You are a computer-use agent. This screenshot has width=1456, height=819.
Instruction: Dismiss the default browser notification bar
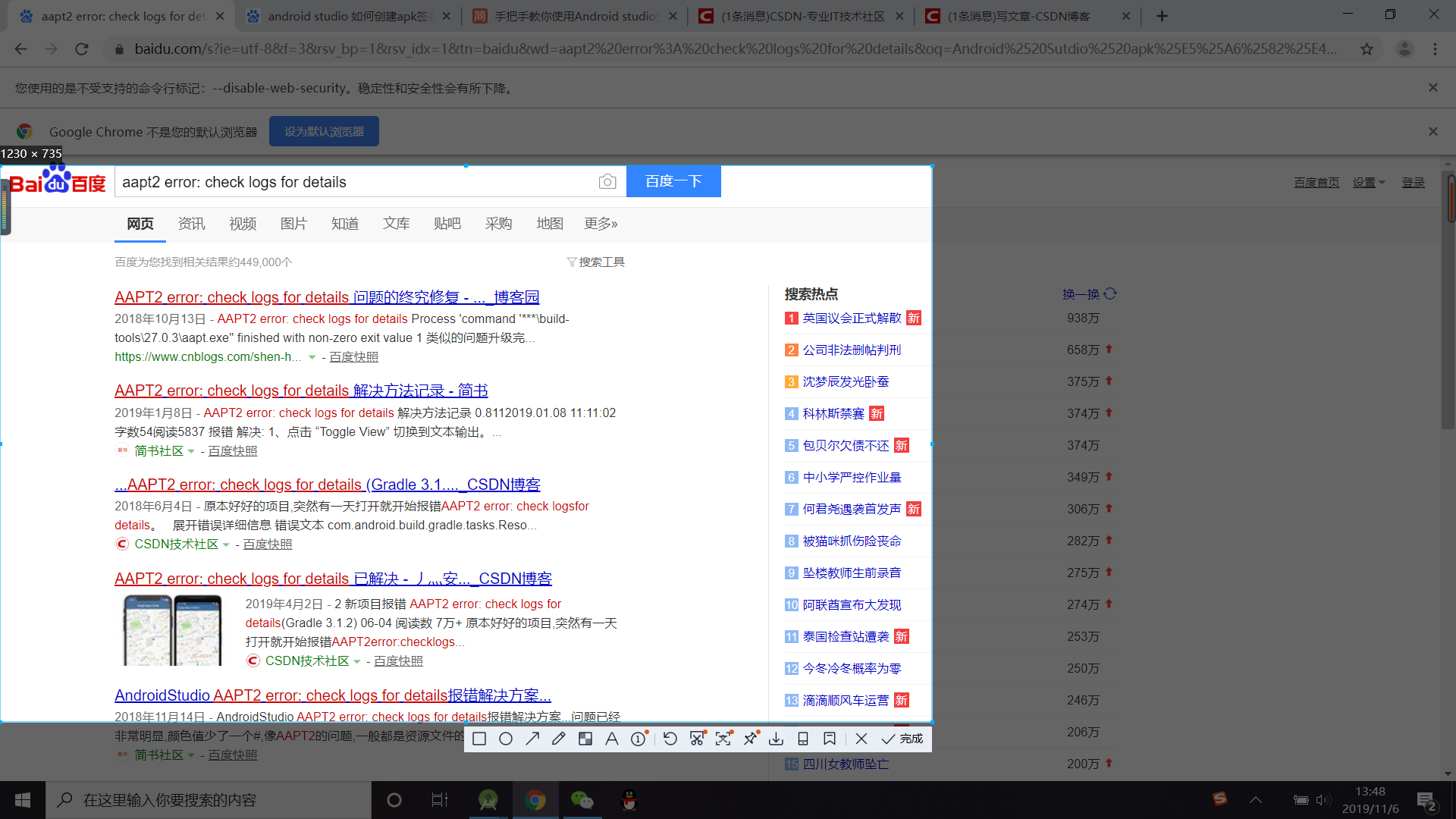(x=1432, y=131)
